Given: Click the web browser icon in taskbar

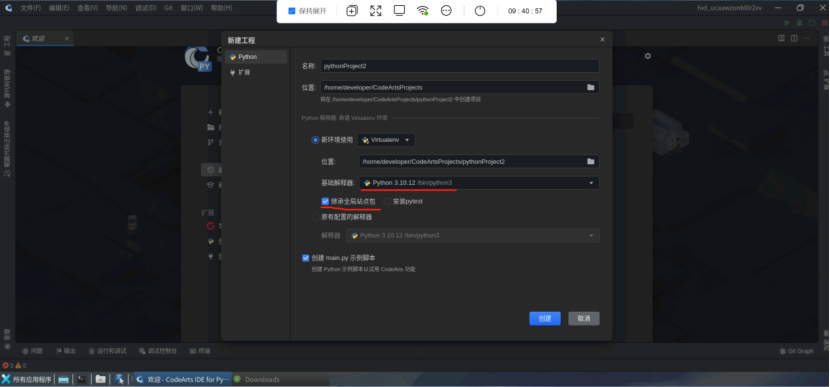Looking at the screenshot, I should pos(119,379).
